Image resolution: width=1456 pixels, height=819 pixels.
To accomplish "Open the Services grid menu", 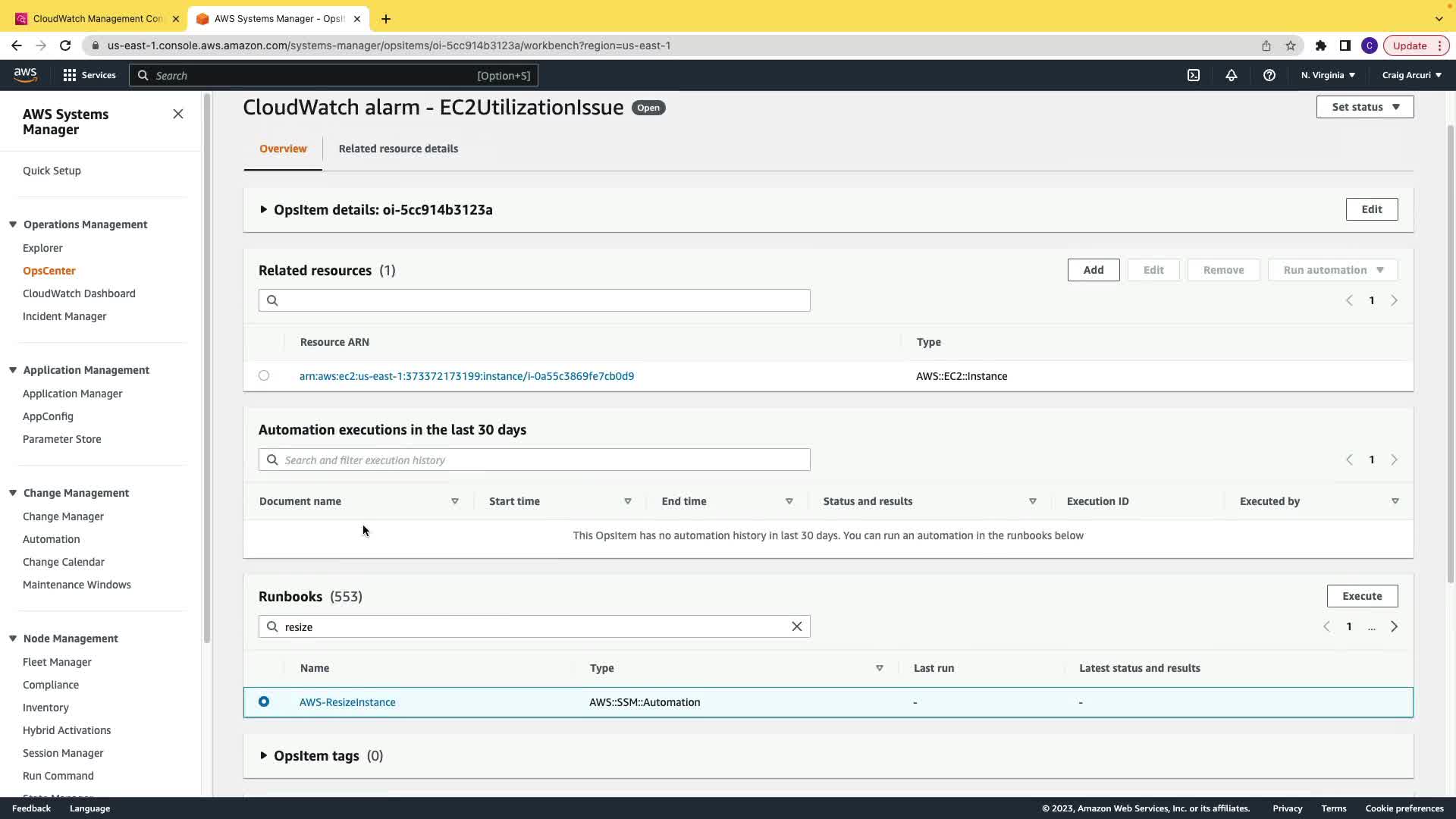I will 89,75.
